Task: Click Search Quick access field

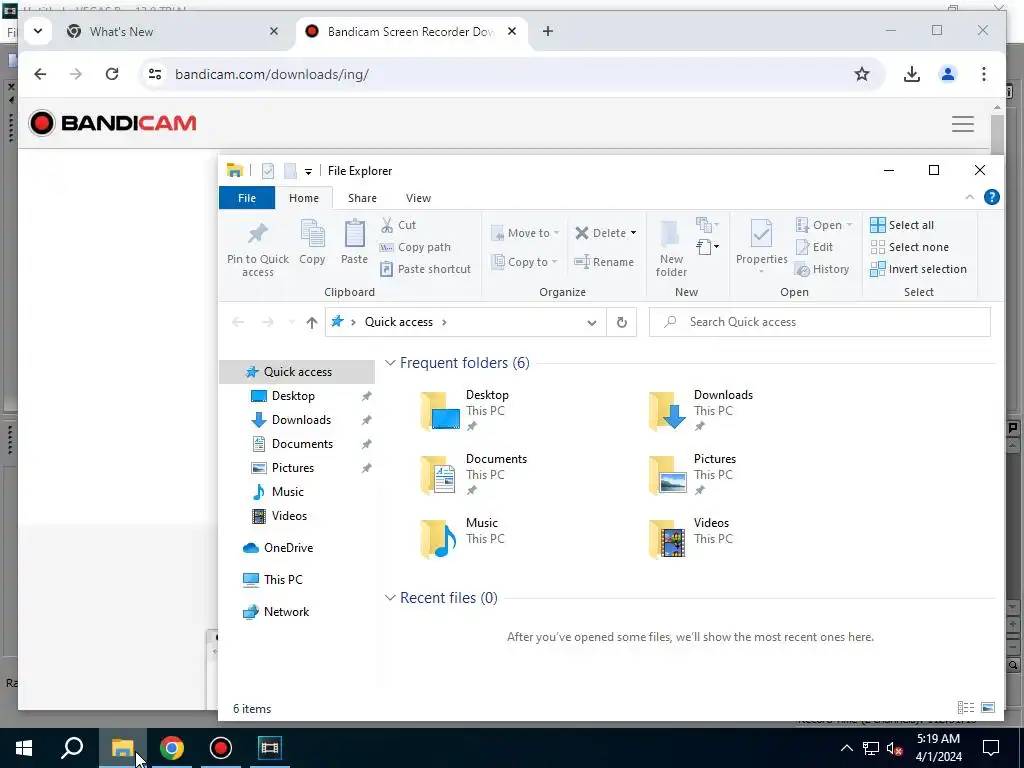Action: (820, 322)
